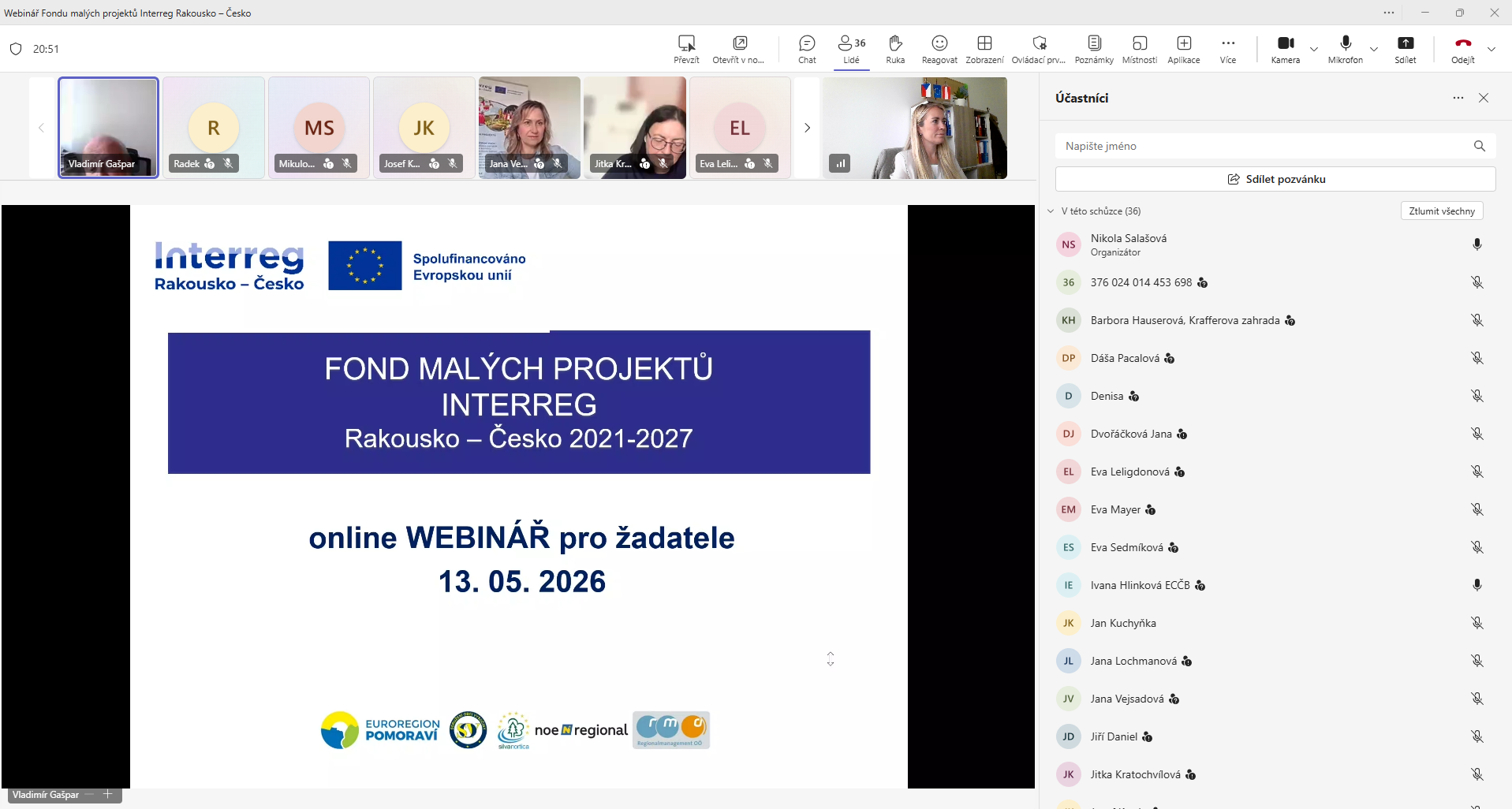Click the Sdílet pozvánku button

pyautogui.click(x=1275, y=179)
